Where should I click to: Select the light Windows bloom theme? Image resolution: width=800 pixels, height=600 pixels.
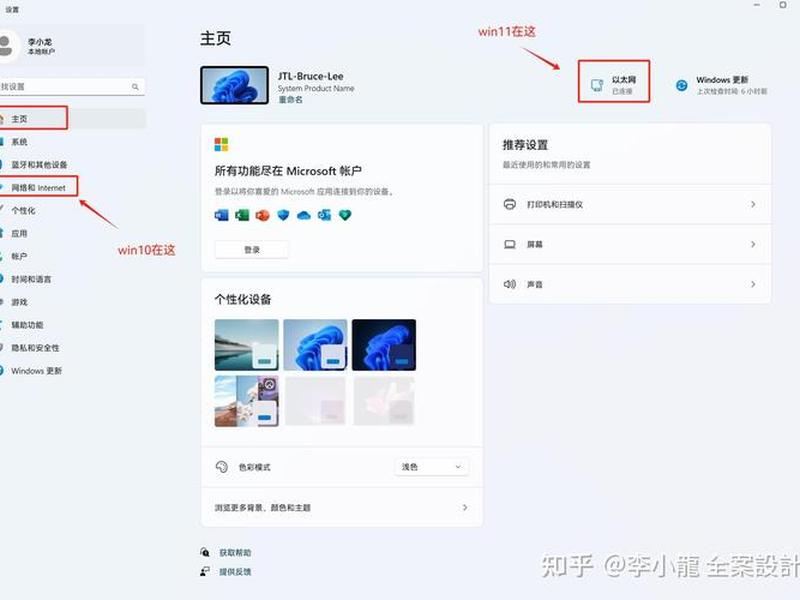[x=315, y=345]
